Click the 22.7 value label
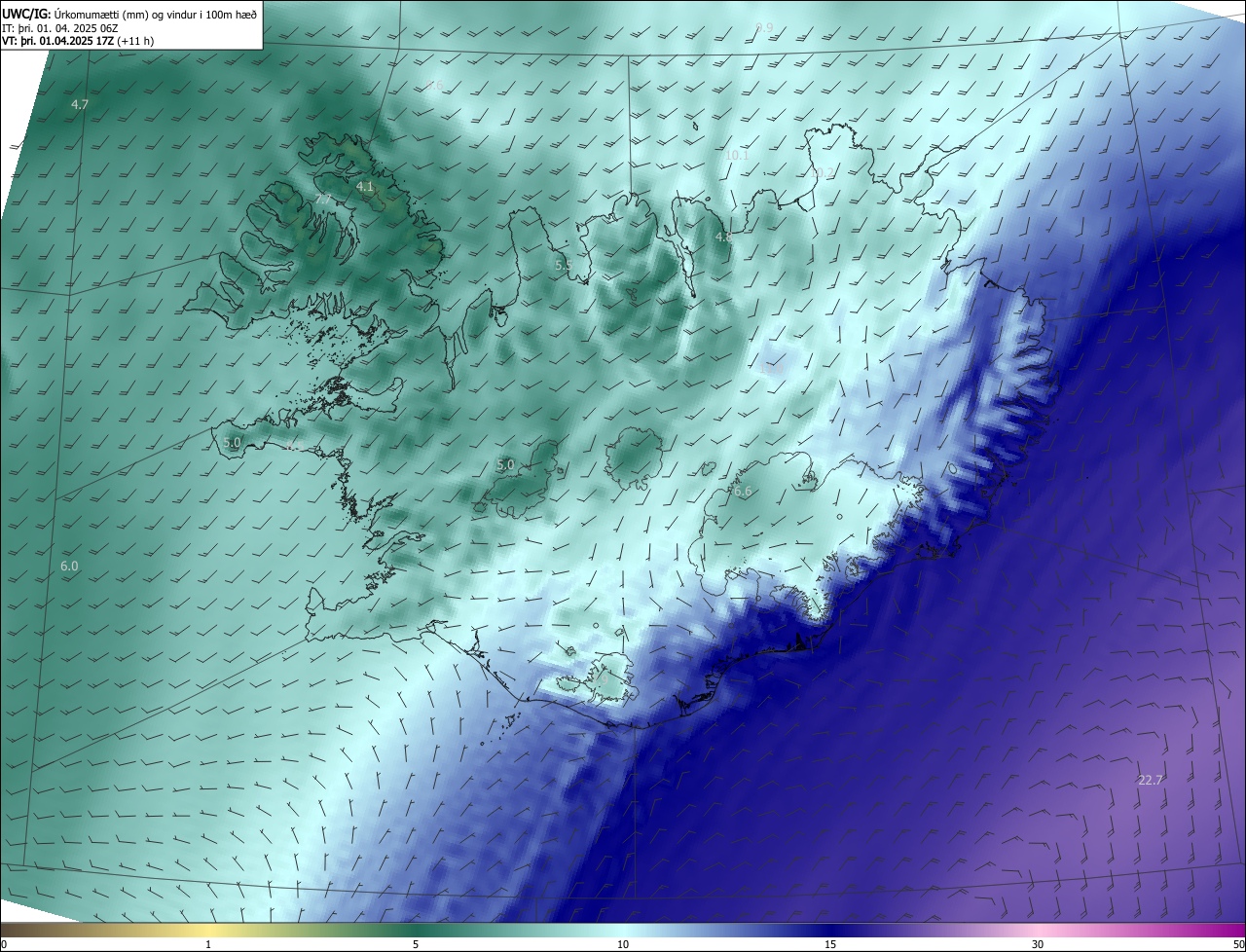 click(x=1151, y=780)
